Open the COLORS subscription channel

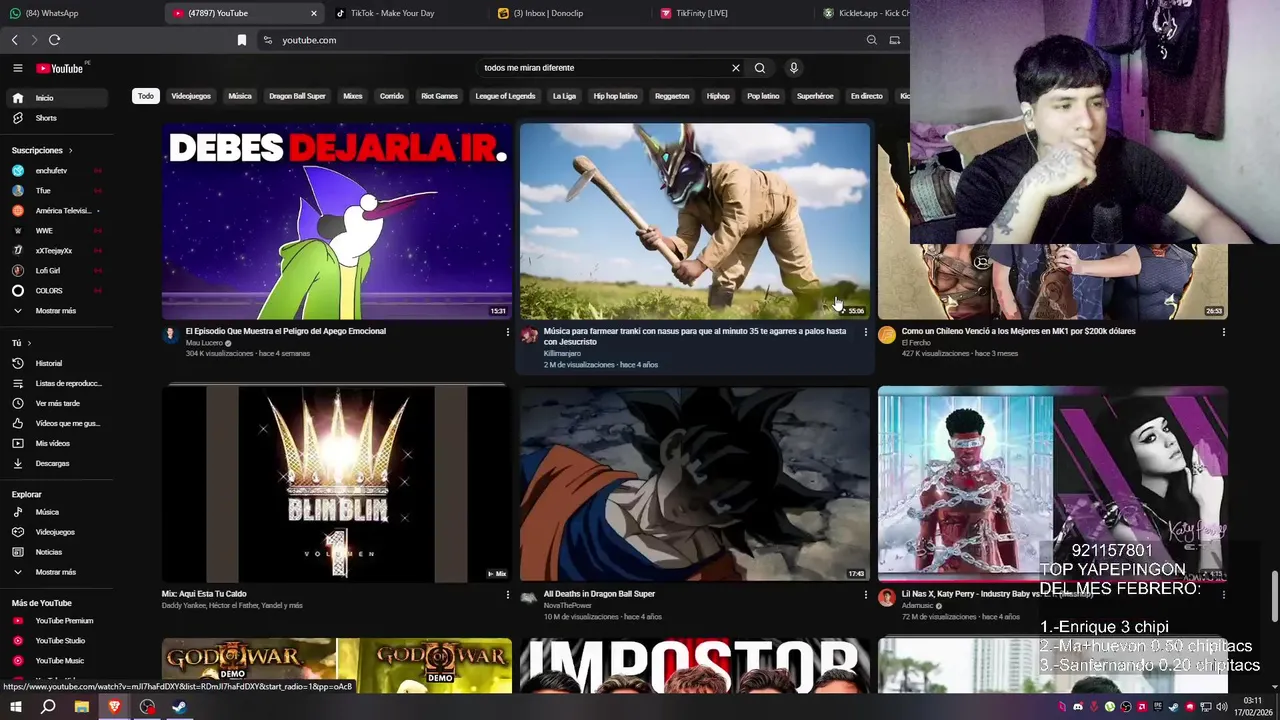[48, 291]
